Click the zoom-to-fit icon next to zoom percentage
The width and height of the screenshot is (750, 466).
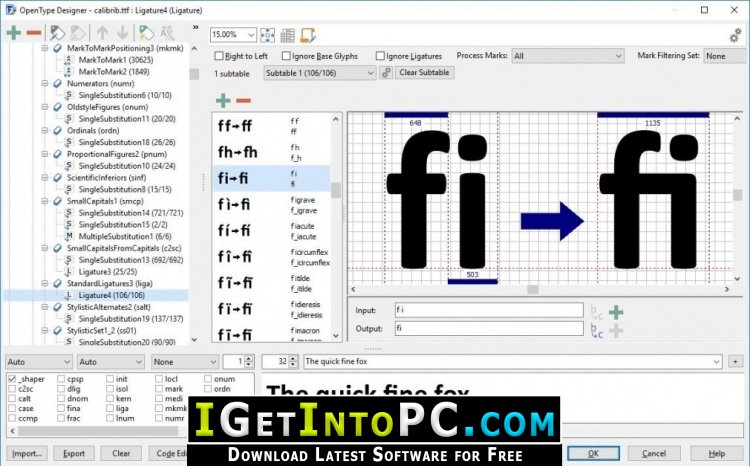pyautogui.click(x=267, y=35)
